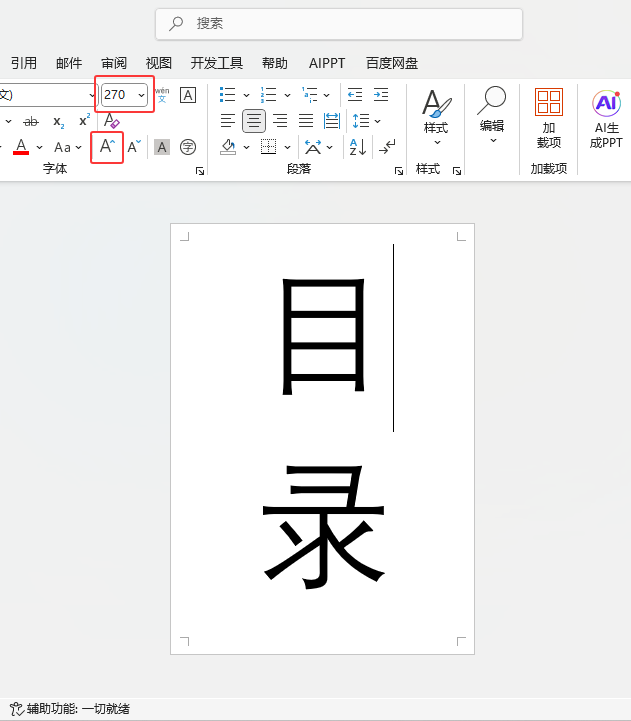Insert a bulleted list

click(228, 95)
